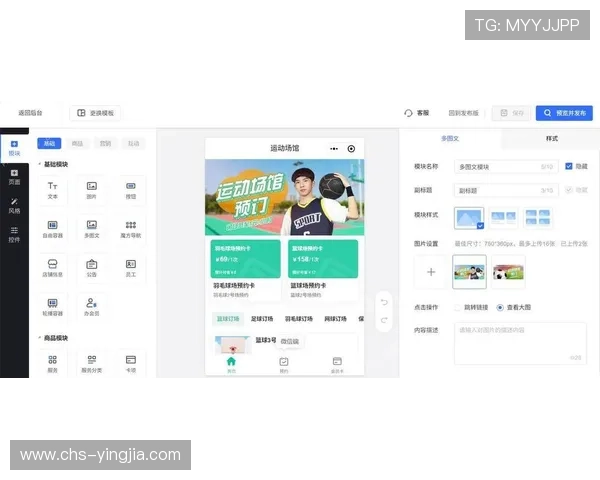Click the circular target icon in preview header
Image resolution: width=600 pixels, height=480 pixels.
(x=351, y=149)
